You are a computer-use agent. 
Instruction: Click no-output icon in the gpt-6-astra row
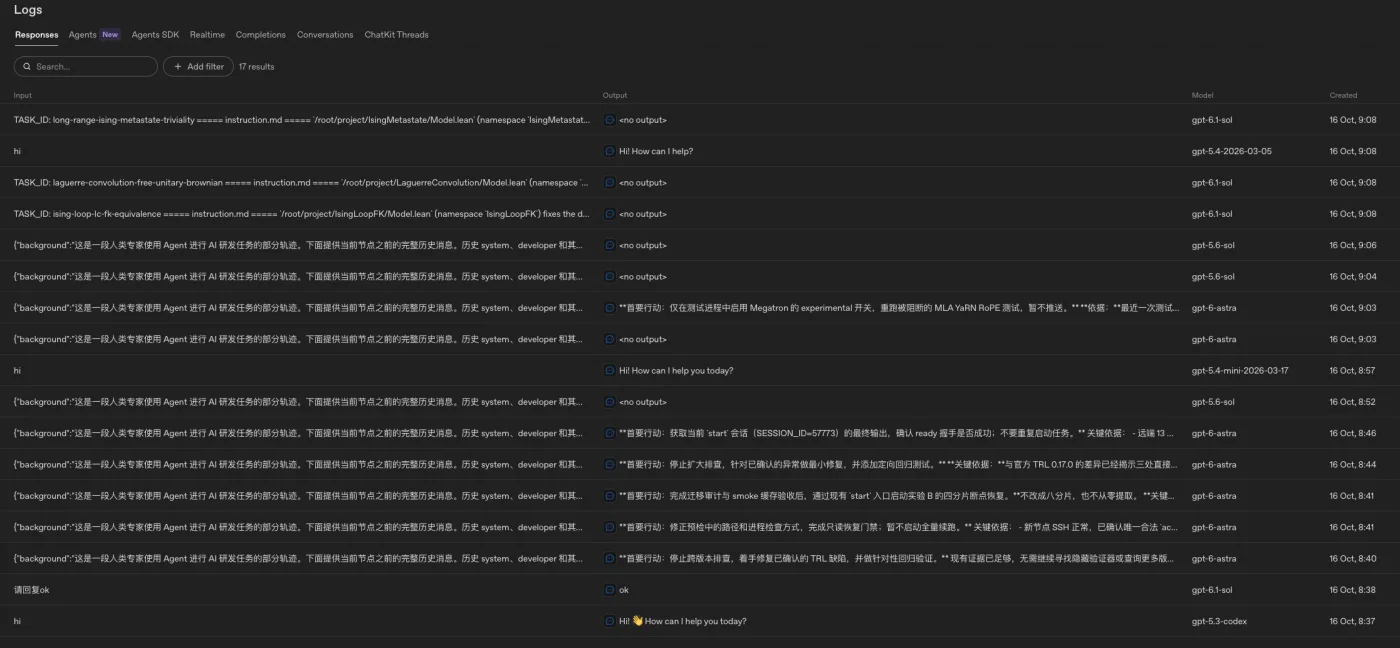coord(610,339)
